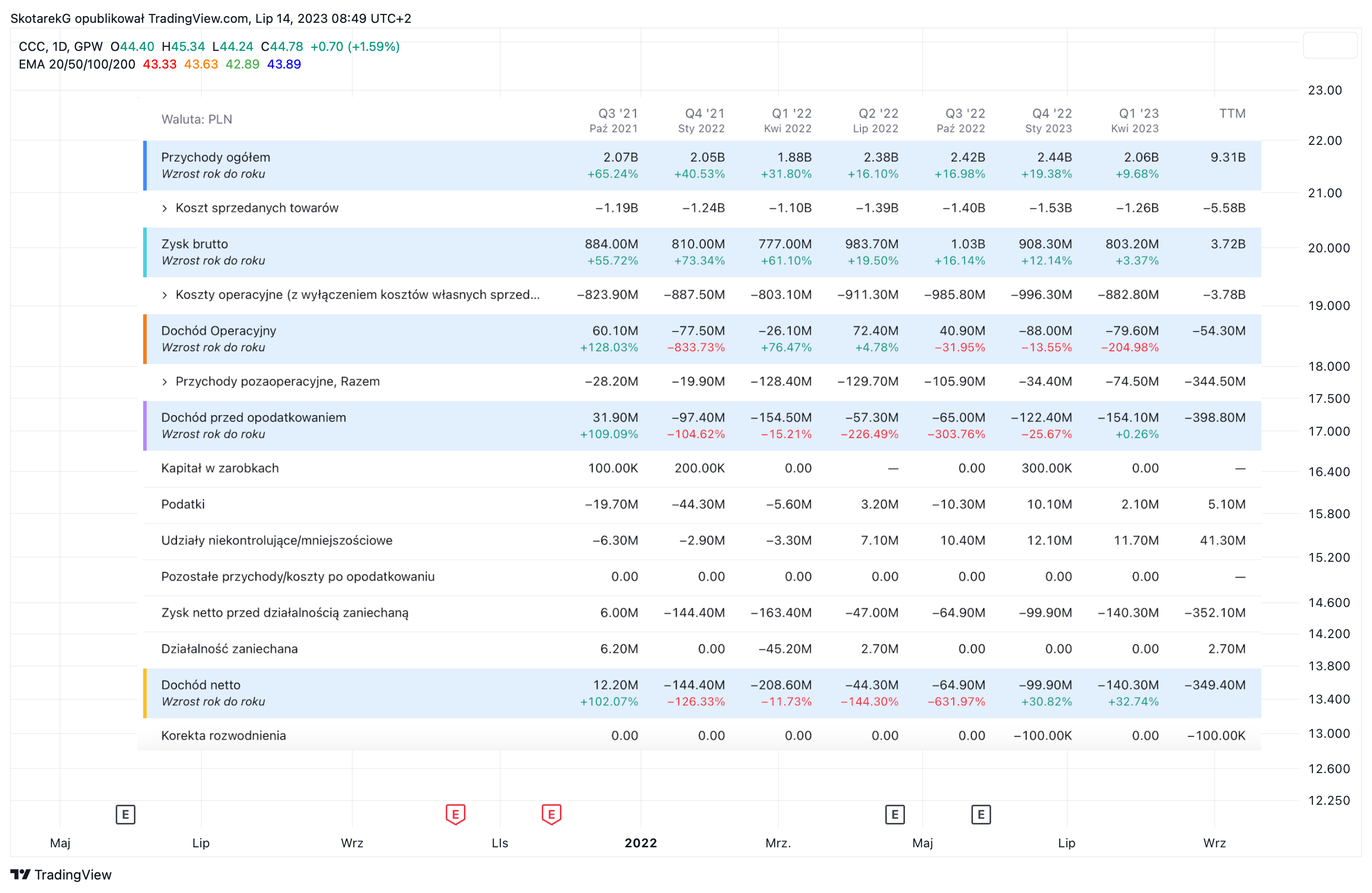Select the Dochód przed opodatkowaniem row label

click(x=254, y=417)
